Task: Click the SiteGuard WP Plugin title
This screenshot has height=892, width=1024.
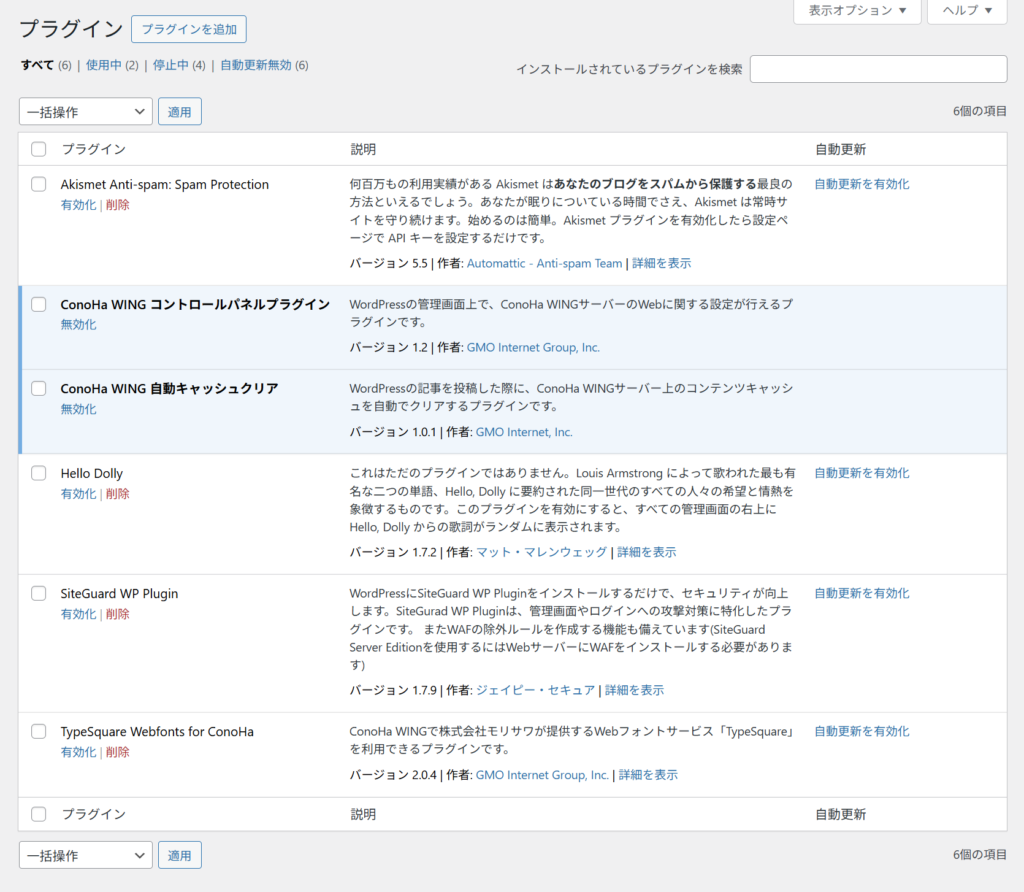Action: (x=119, y=594)
